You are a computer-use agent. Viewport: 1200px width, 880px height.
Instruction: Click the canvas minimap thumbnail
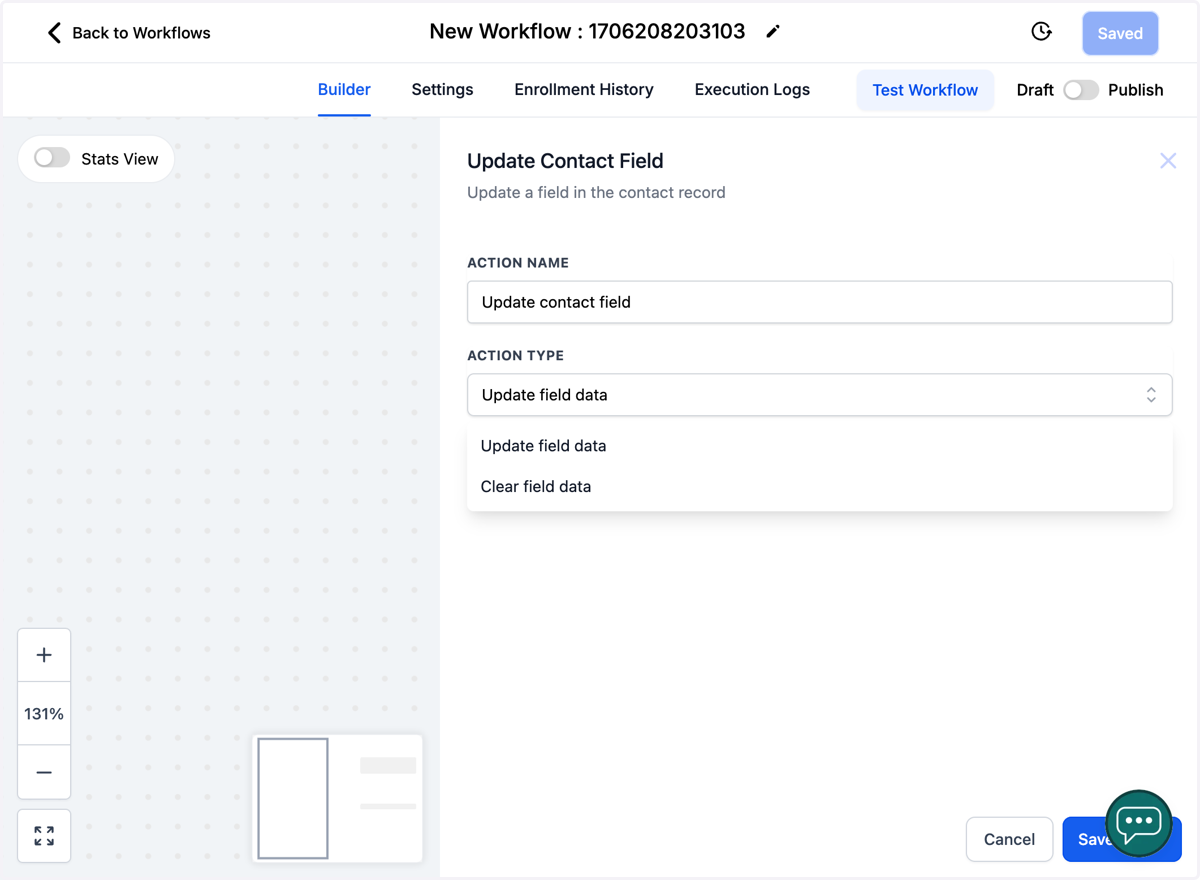pyautogui.click(x=337, y=798)
